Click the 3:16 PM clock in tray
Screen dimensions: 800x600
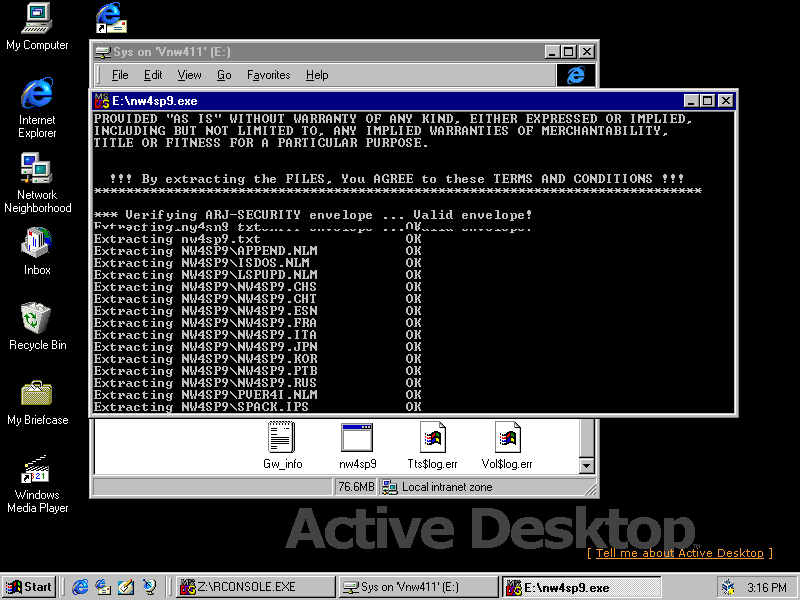[x=767, y=587]
